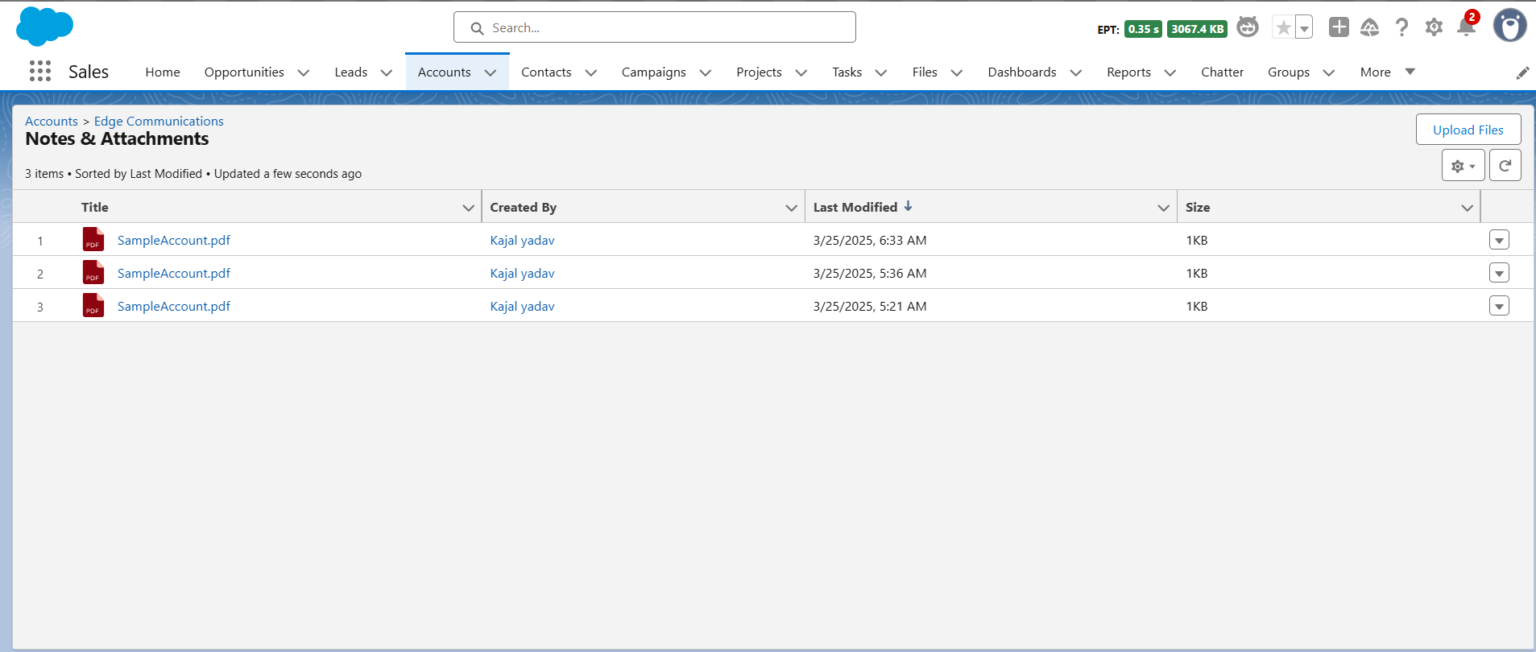Click the Upload Files button
Viewport: 1536px width, 652px height.
(1467, 129)
